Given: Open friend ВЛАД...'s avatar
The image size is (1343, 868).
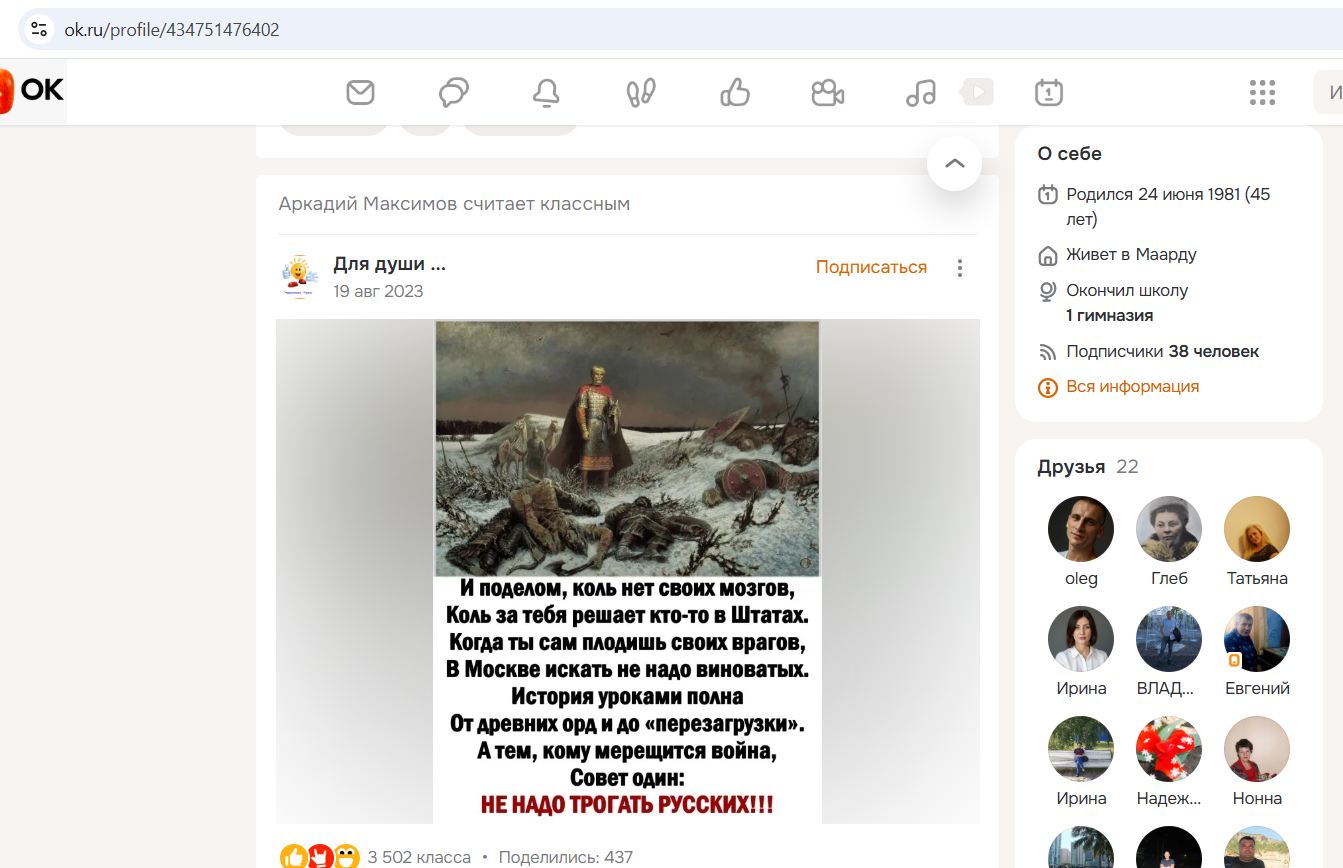Looking at the screenshot, I should click(1169, 639).
